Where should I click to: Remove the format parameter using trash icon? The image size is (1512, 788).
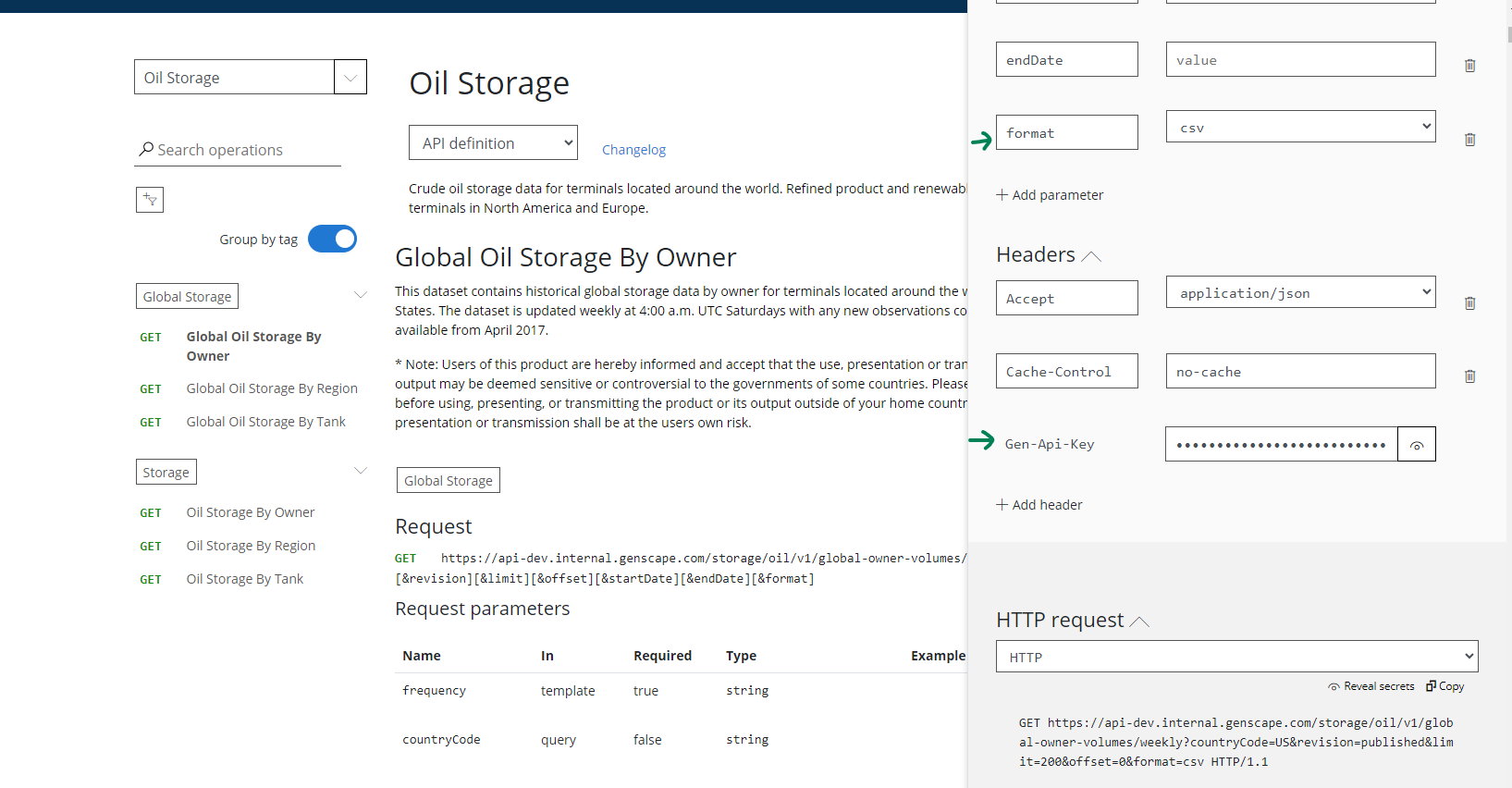(1469, 140)
